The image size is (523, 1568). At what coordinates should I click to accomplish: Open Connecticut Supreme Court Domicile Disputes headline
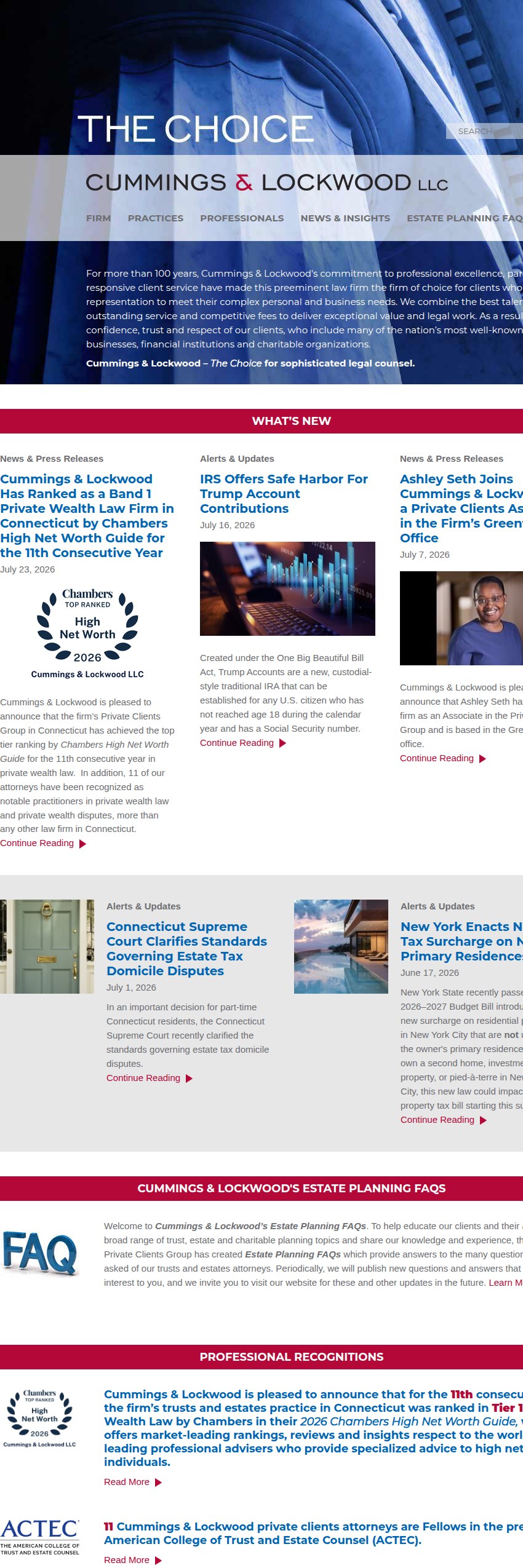pos(186,948)
